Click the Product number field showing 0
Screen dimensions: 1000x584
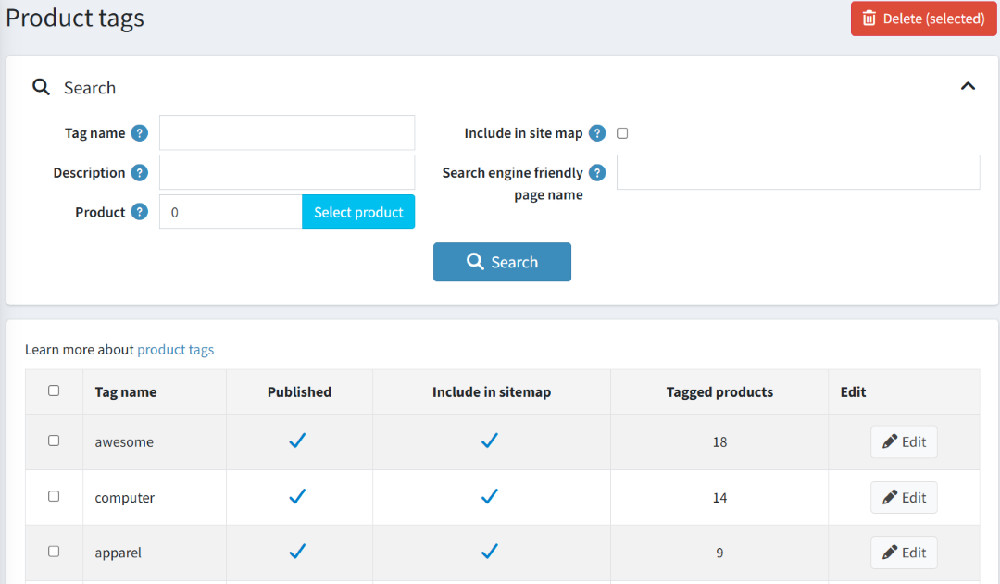pos(230,211)
